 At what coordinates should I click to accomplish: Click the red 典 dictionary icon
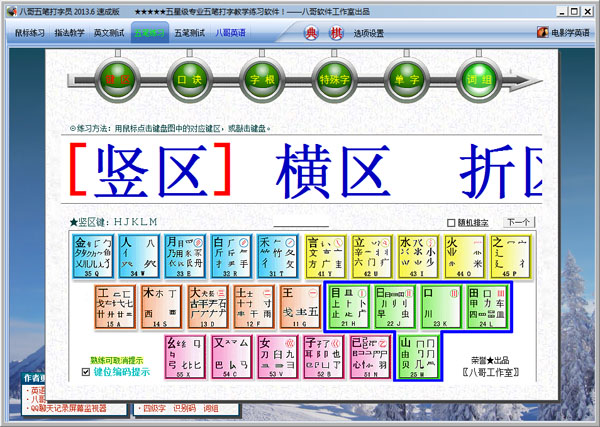(311, 33)
